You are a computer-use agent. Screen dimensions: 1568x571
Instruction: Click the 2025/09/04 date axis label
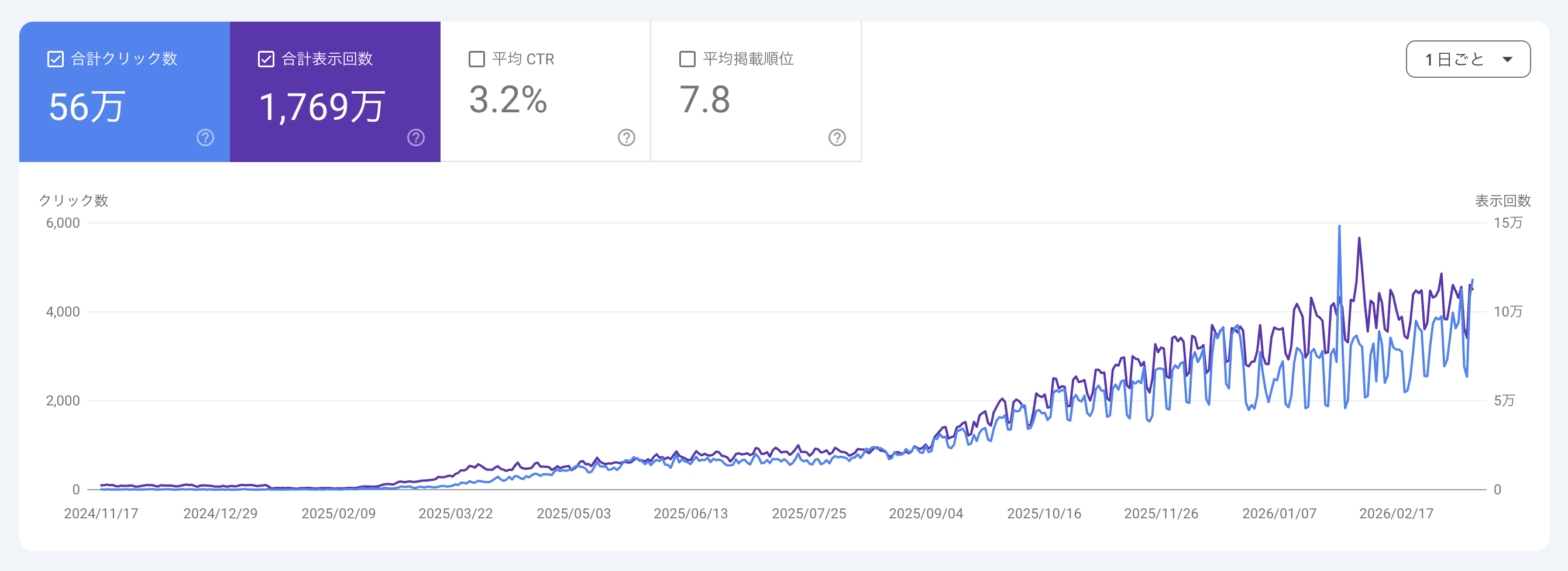click(925, 514)
